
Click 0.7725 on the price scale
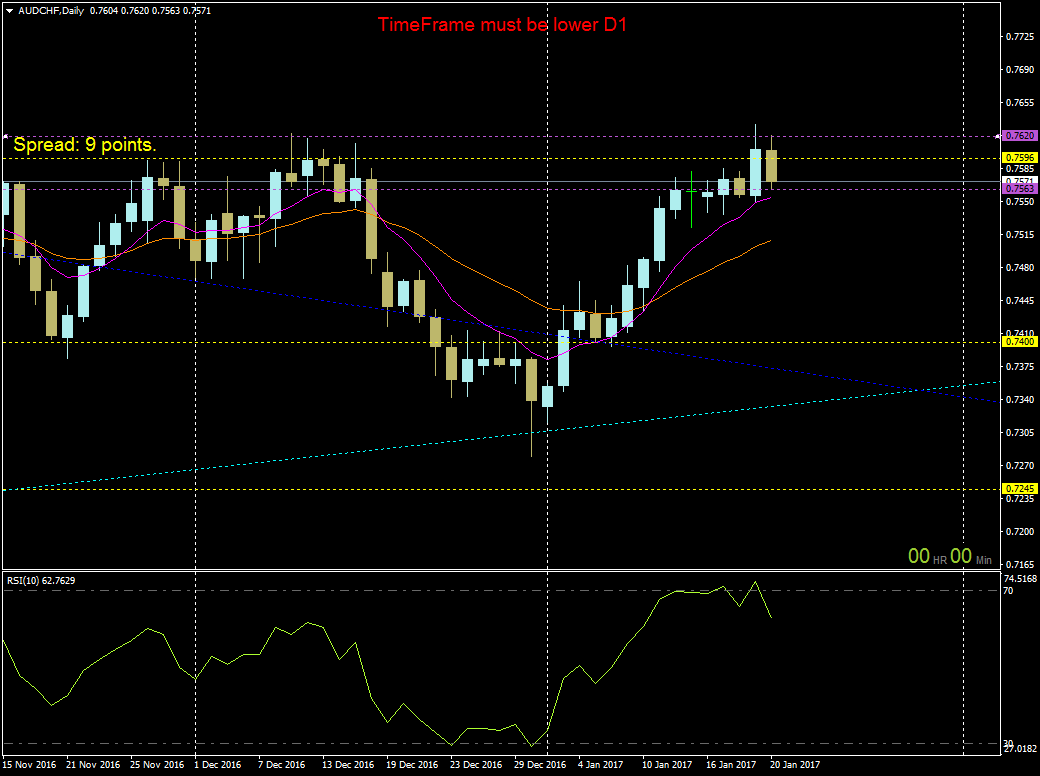1020,37
